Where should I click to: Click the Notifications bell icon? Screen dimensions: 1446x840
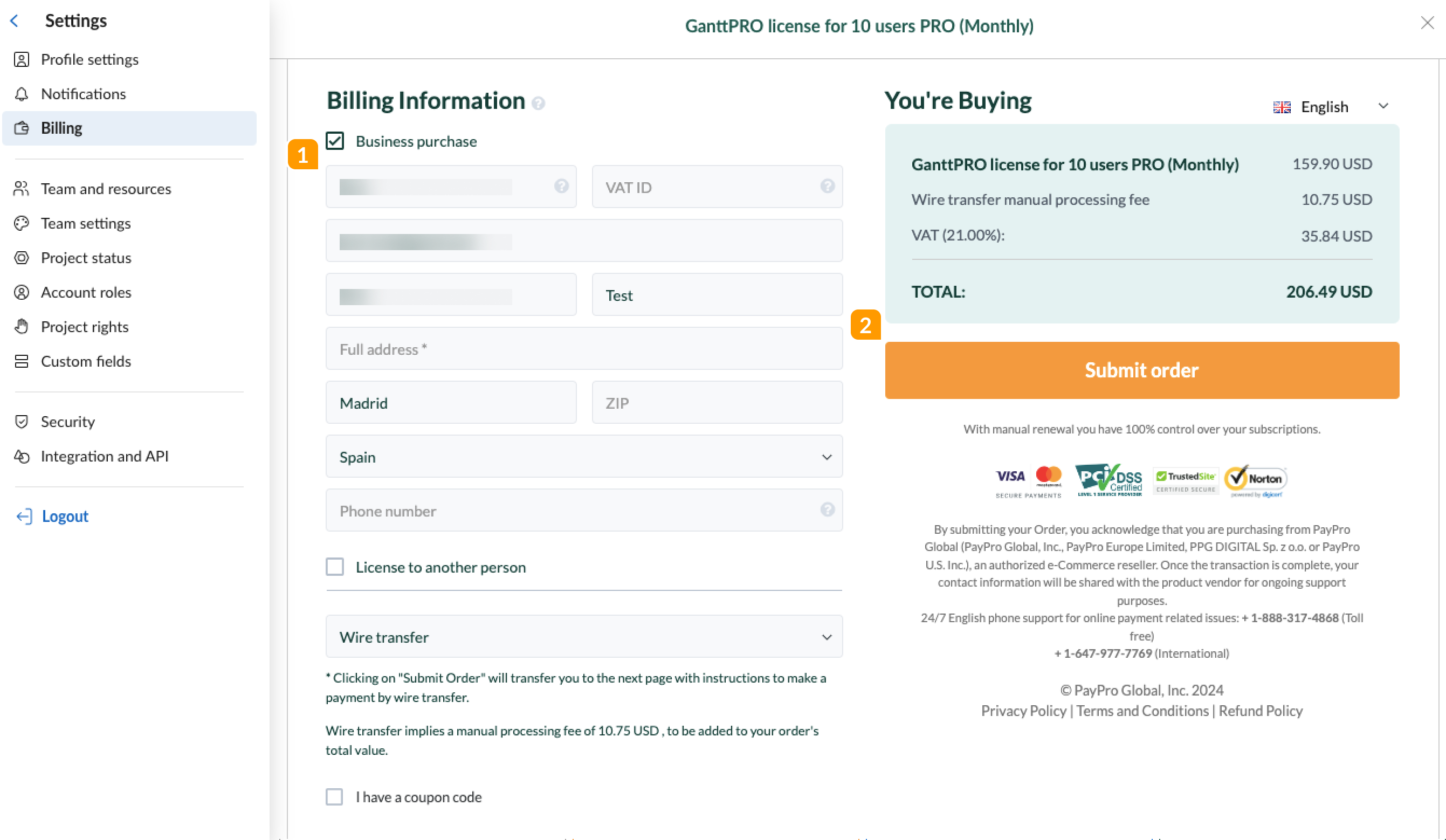(x=21, y=93)
